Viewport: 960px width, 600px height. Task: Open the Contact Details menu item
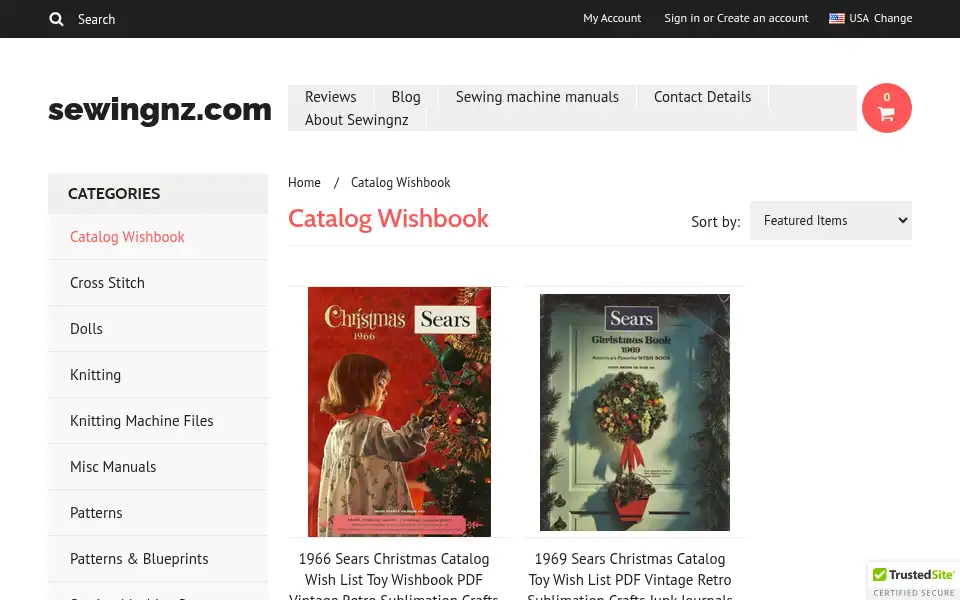point(702,97)
